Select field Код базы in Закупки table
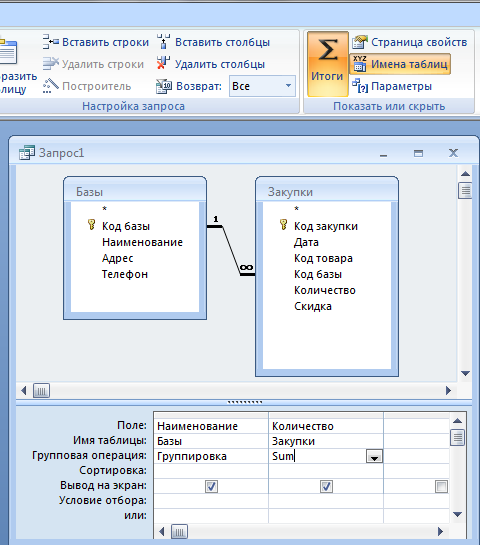480x545 pixels. tap(318, 274)
